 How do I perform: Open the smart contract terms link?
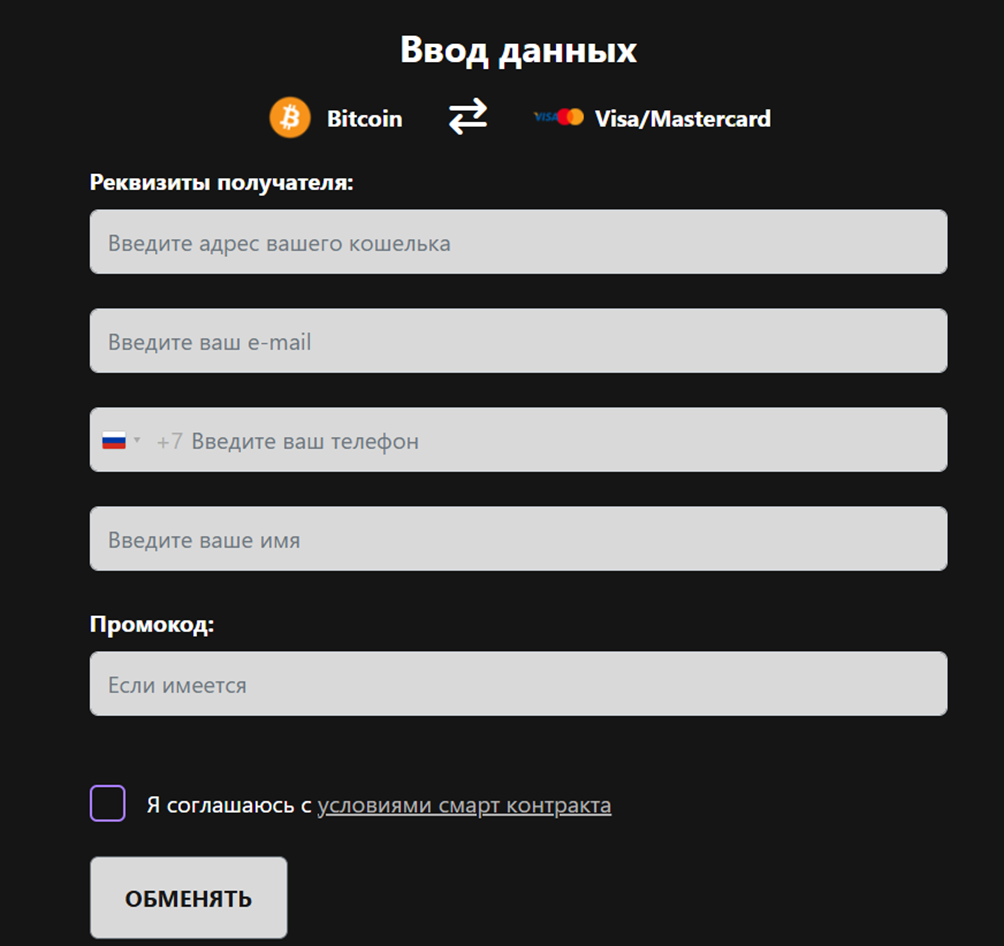click(464, 805)
